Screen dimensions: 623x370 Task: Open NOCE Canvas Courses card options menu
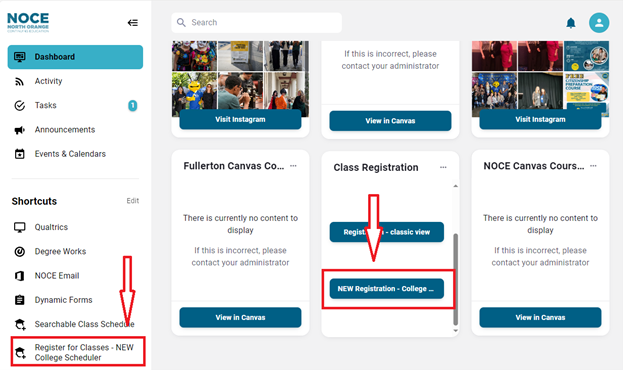[593, 166]
